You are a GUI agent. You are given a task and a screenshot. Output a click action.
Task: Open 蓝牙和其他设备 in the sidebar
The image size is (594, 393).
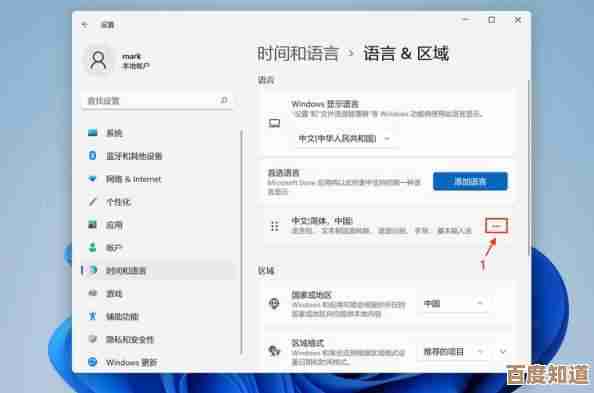coord(157,156)
